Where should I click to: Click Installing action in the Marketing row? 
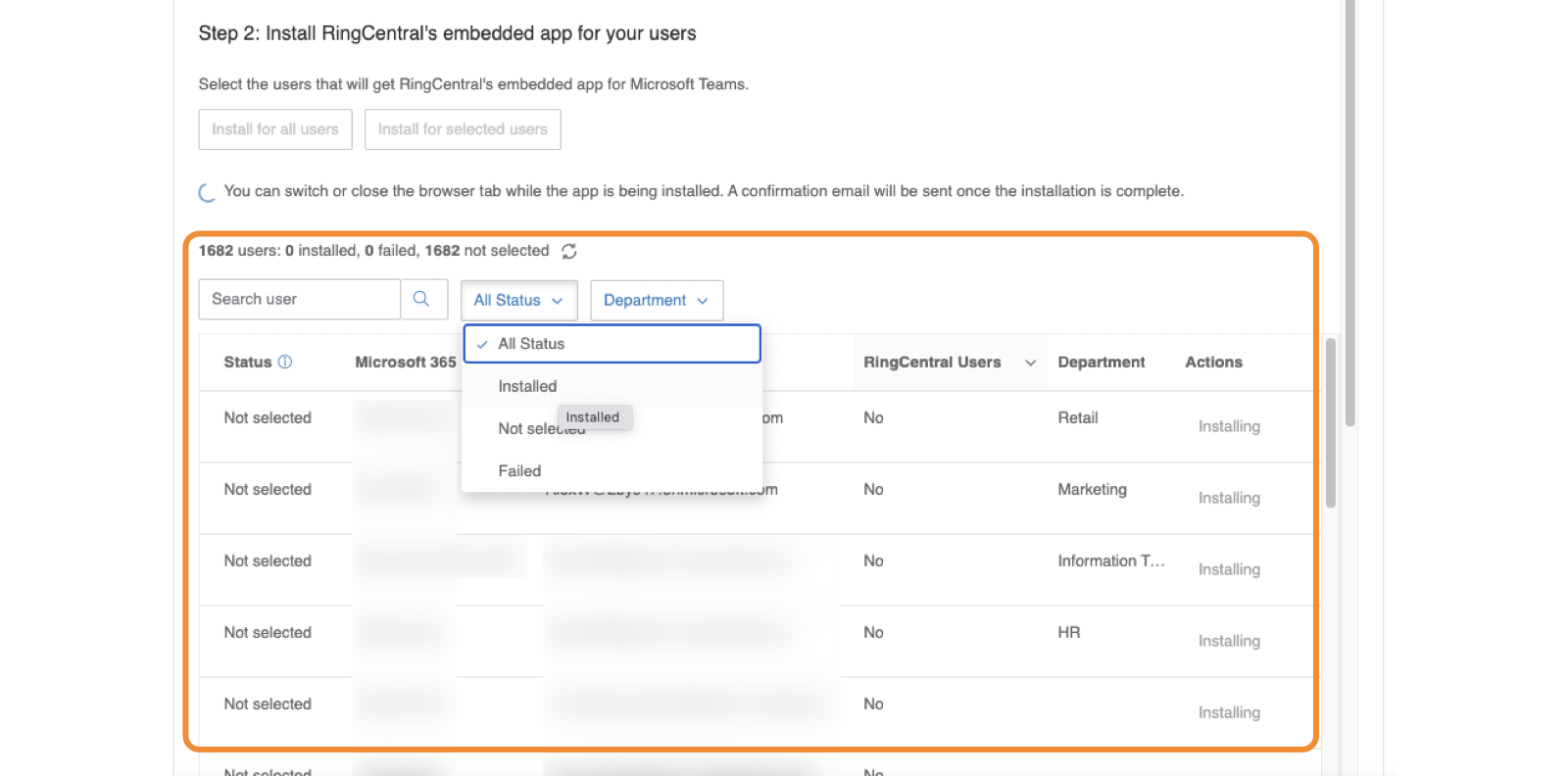(1229, 498)
